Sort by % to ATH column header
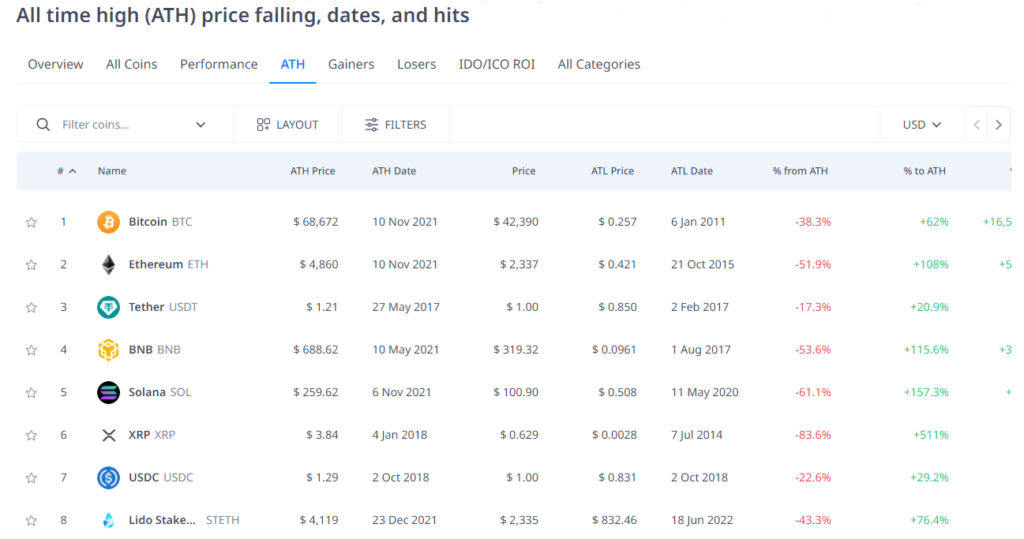This screenshot has height=539, width=1024. click(924, 171)
